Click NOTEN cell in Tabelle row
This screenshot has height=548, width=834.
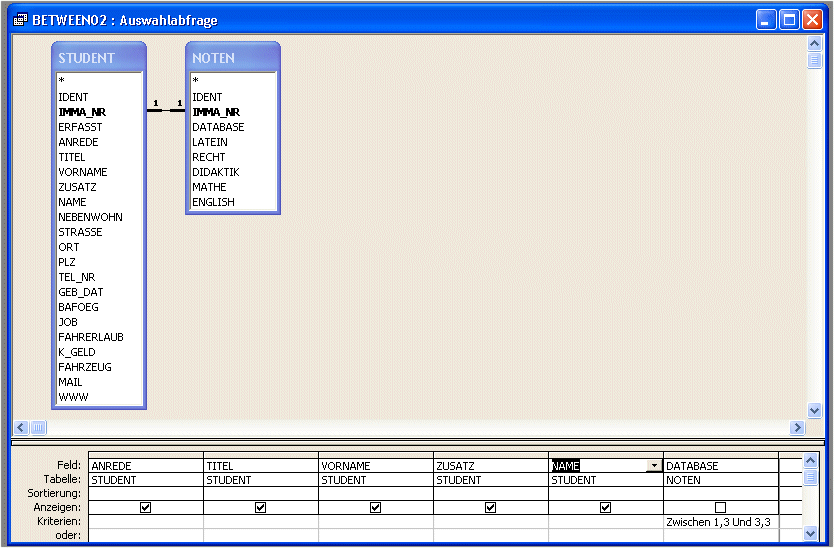(x=721, y=480)
